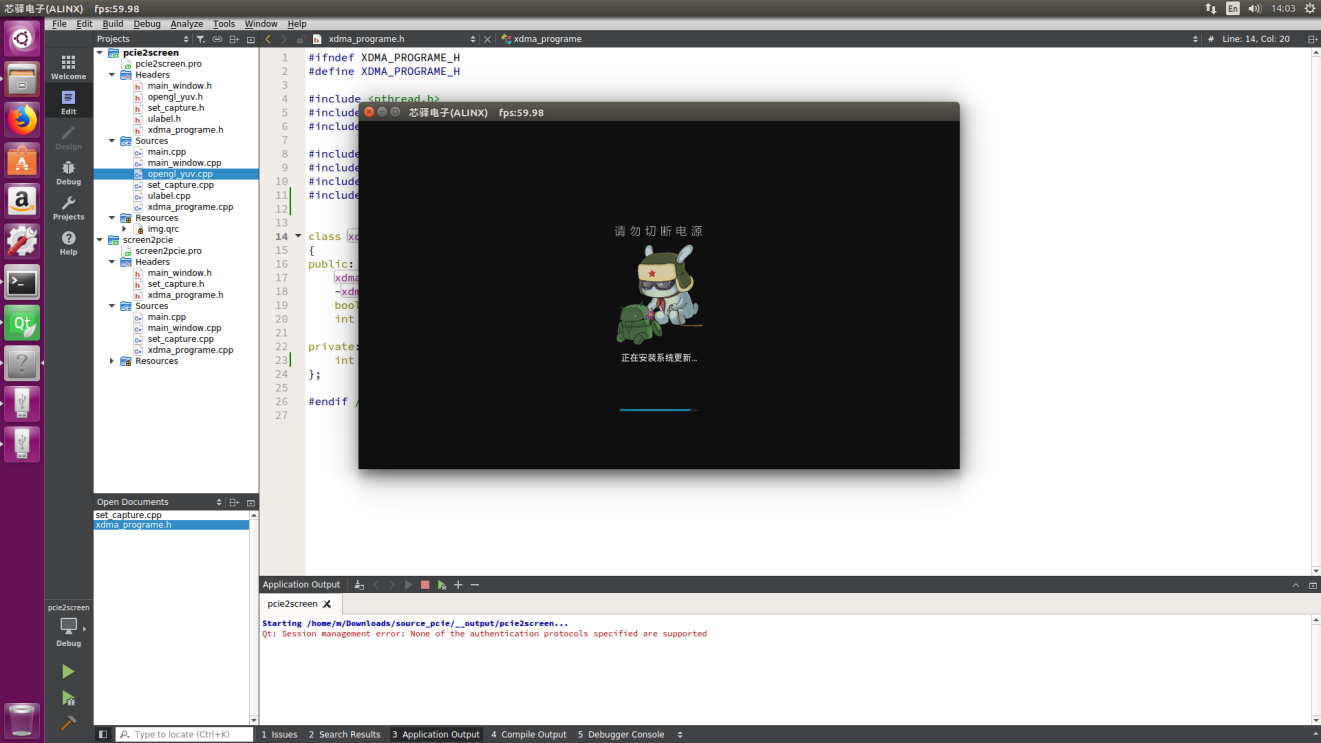Close the Projects side panel
This screenshot has width=1321, height=743.
(251, 39)
